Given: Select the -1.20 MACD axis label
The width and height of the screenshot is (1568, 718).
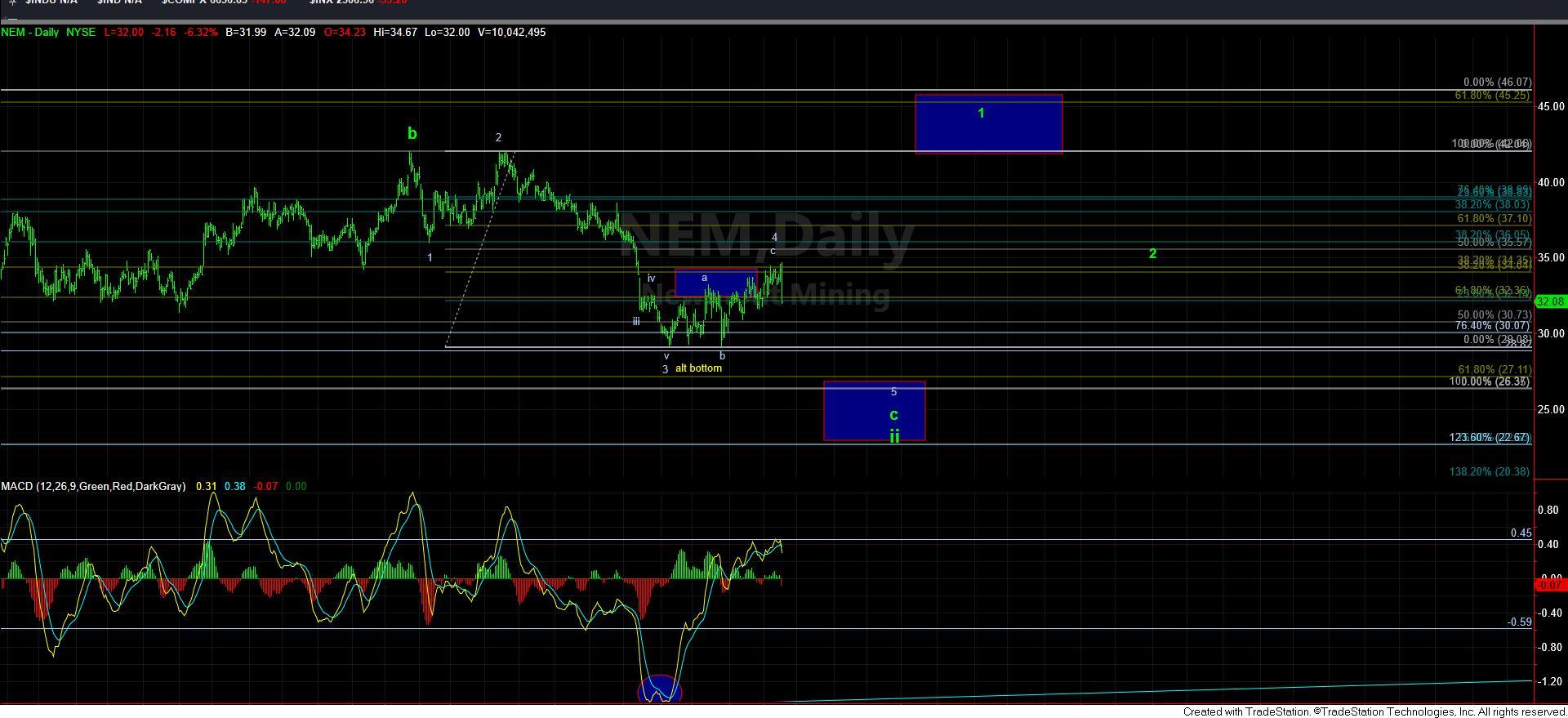Looking at the screenshot, I should [1550, 682].
